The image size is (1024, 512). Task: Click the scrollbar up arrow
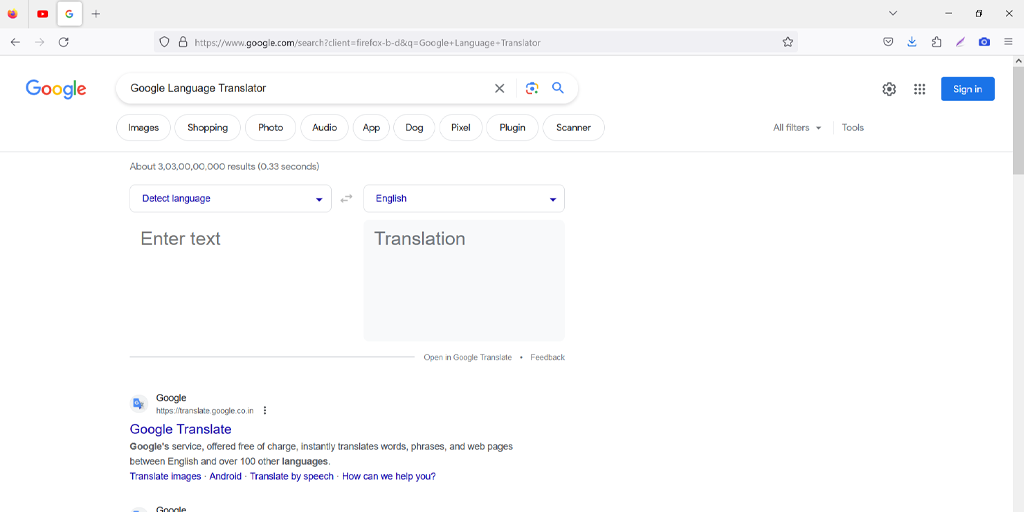click(1018, 61)
